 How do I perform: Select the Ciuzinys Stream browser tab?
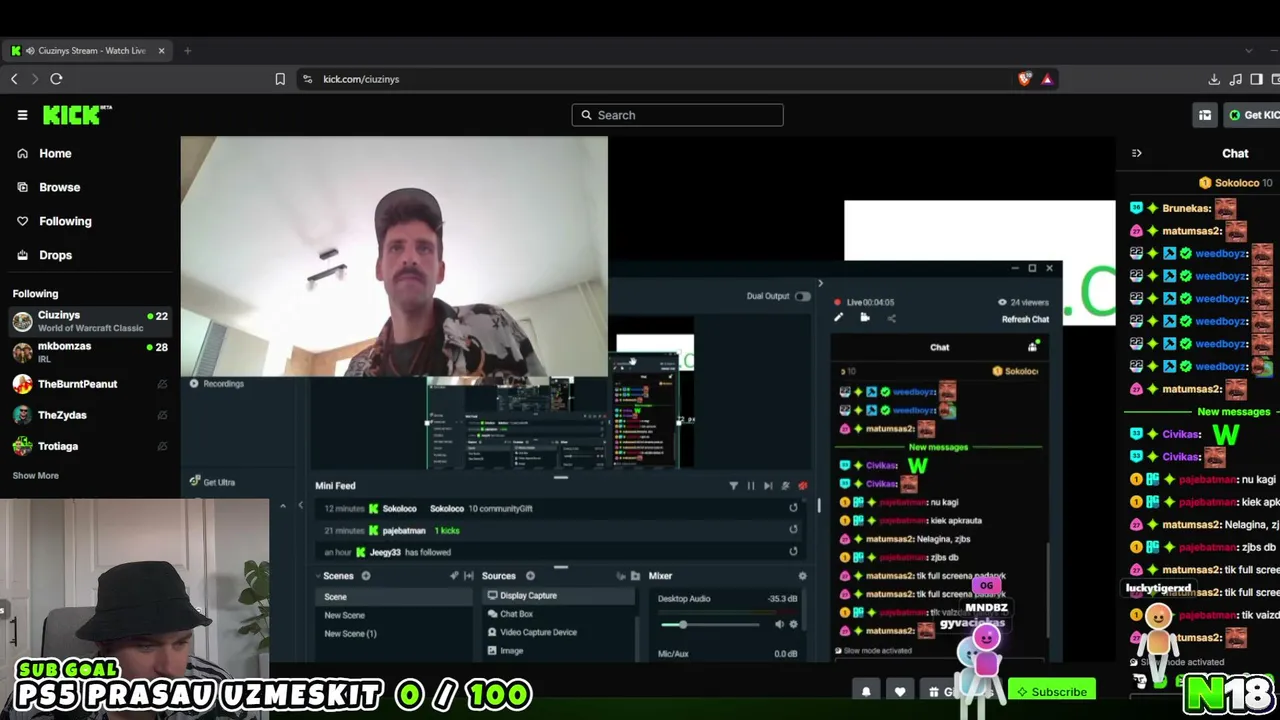[88, 51]
